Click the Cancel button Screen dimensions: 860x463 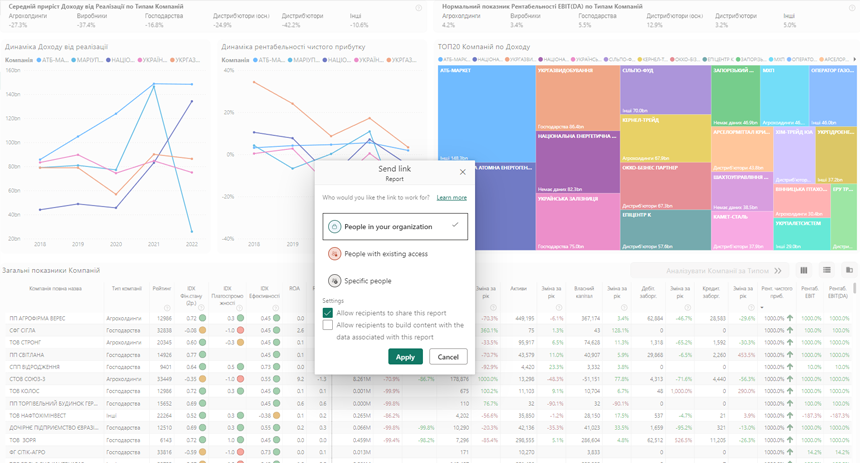(448, 357)
